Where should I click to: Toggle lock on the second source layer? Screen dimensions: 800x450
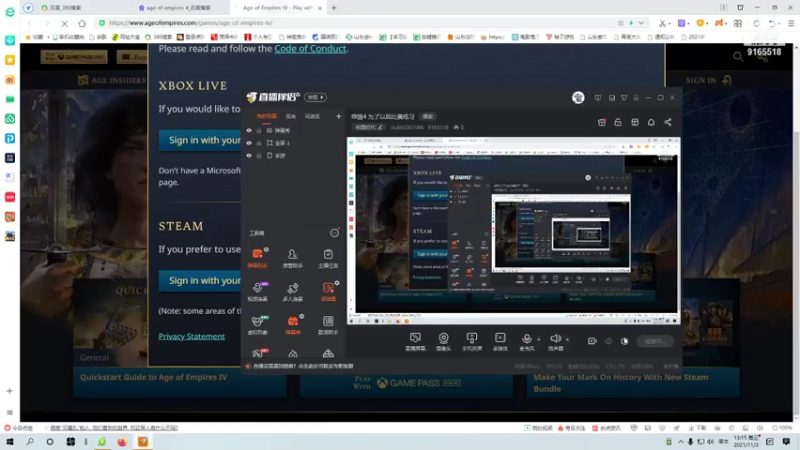click(259, 143)
